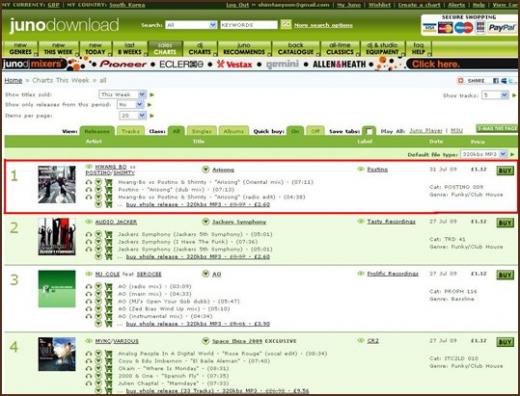Open the MJ Cole AO green cover thumbnail
The width and height of the screenshot is (520, 396).
point(57,289)
